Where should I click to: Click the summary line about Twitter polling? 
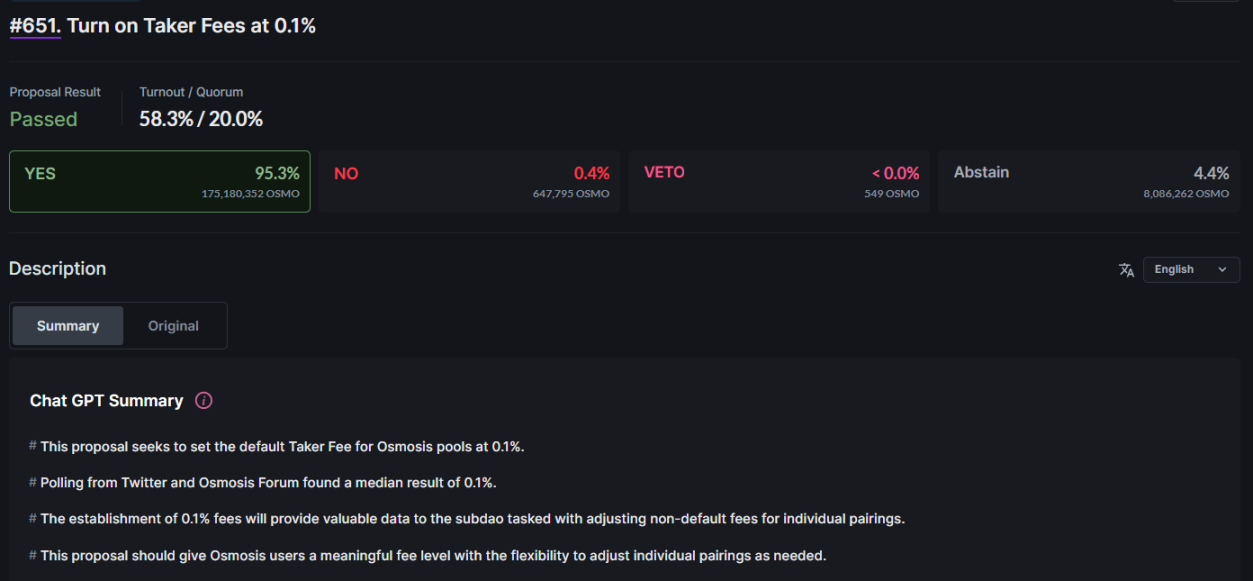[268, 483]
